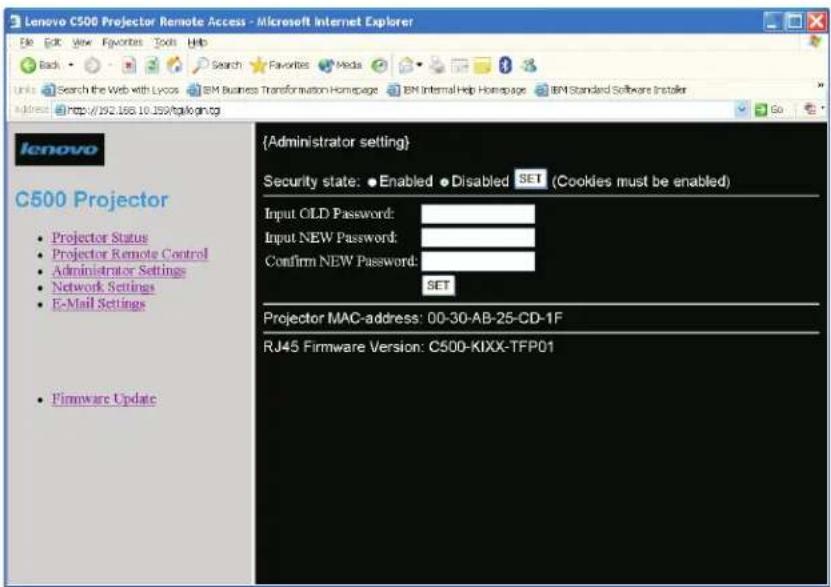Click the RJ45 Firmware Version text
The image size is (831, 587).
pyautogui.click(x=409, y=347)
